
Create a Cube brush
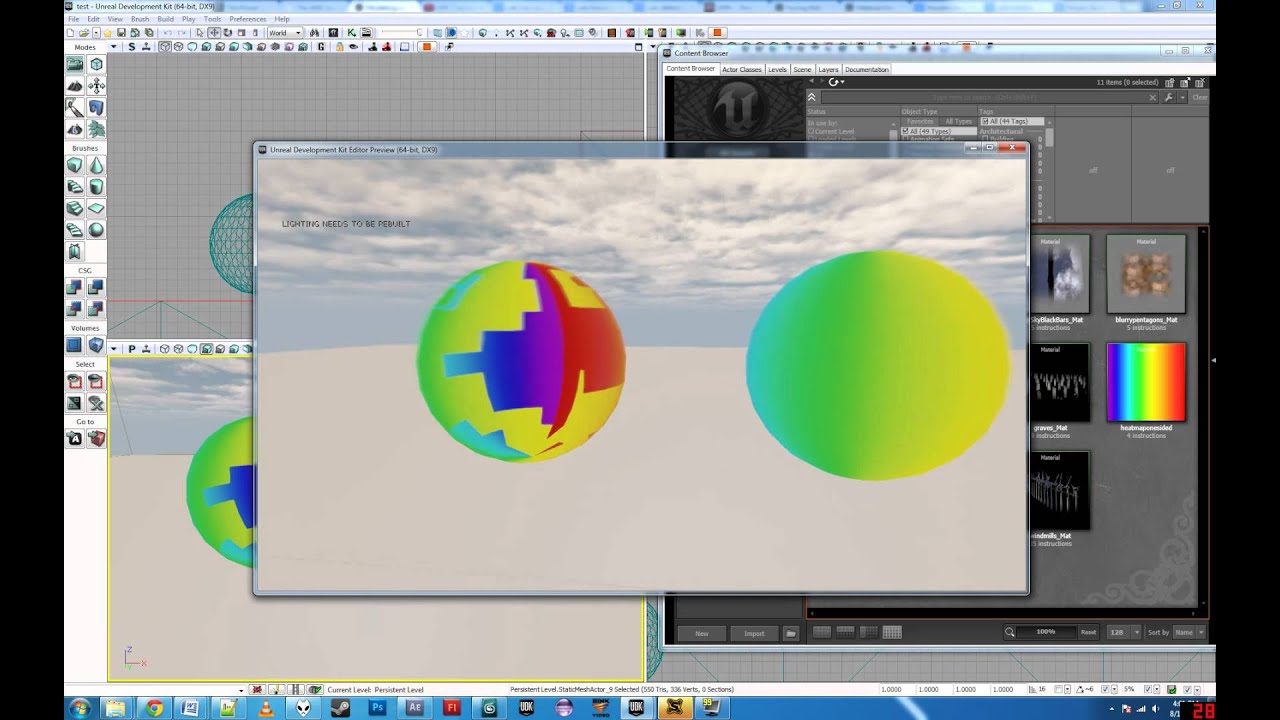tap(75, 165)
